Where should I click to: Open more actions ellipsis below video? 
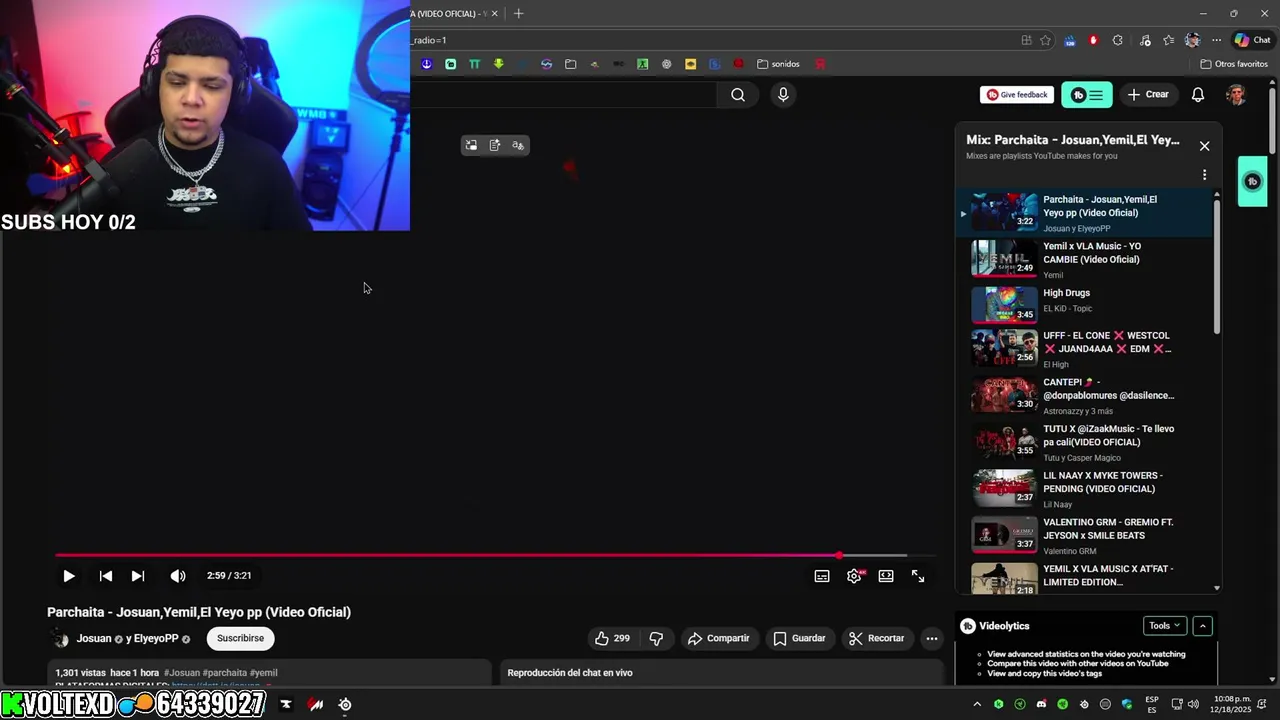pos(931,638)
